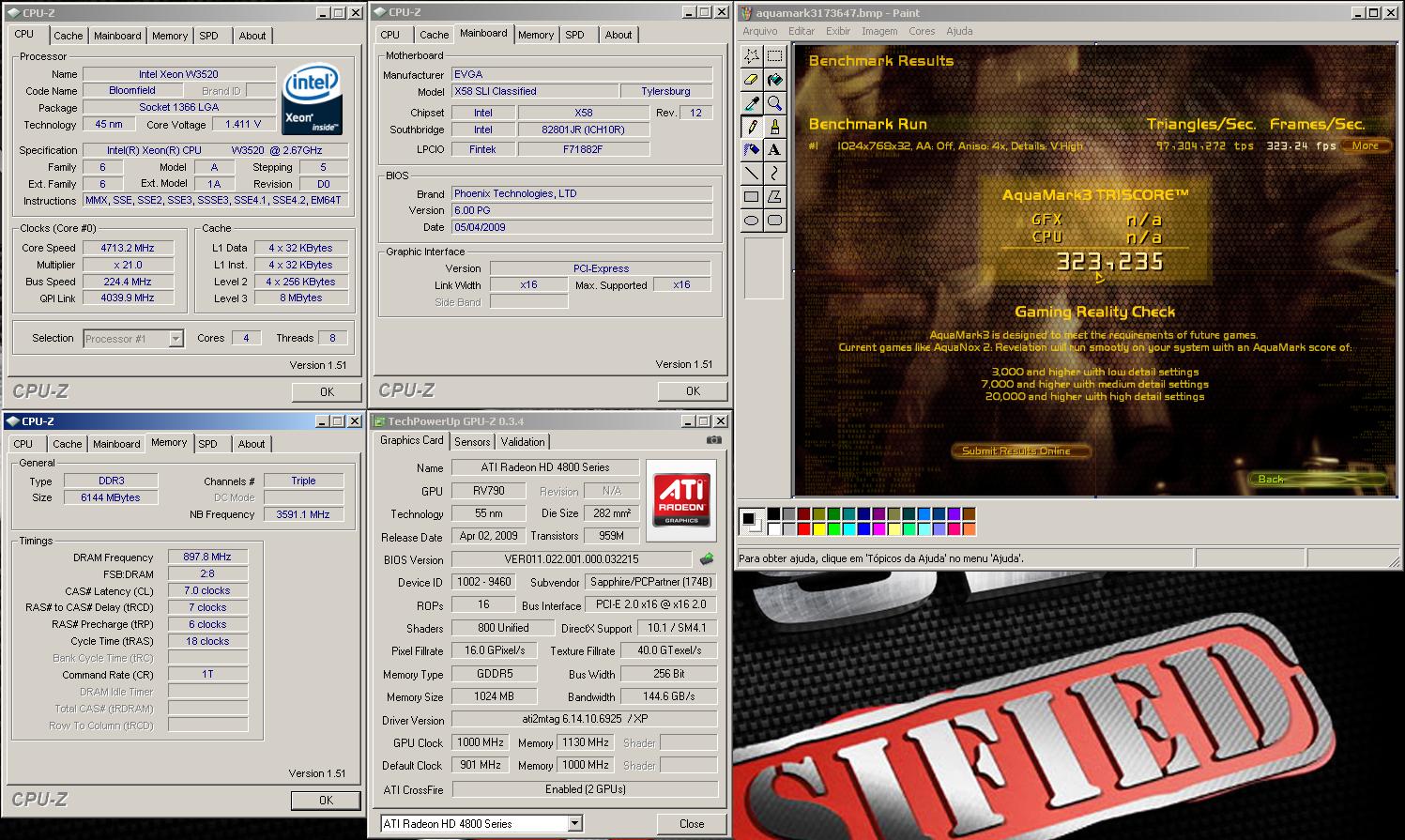1405x840 pixels.
Task: Click the CAS# Latency value 7.0 clocks
Action: 207,591
